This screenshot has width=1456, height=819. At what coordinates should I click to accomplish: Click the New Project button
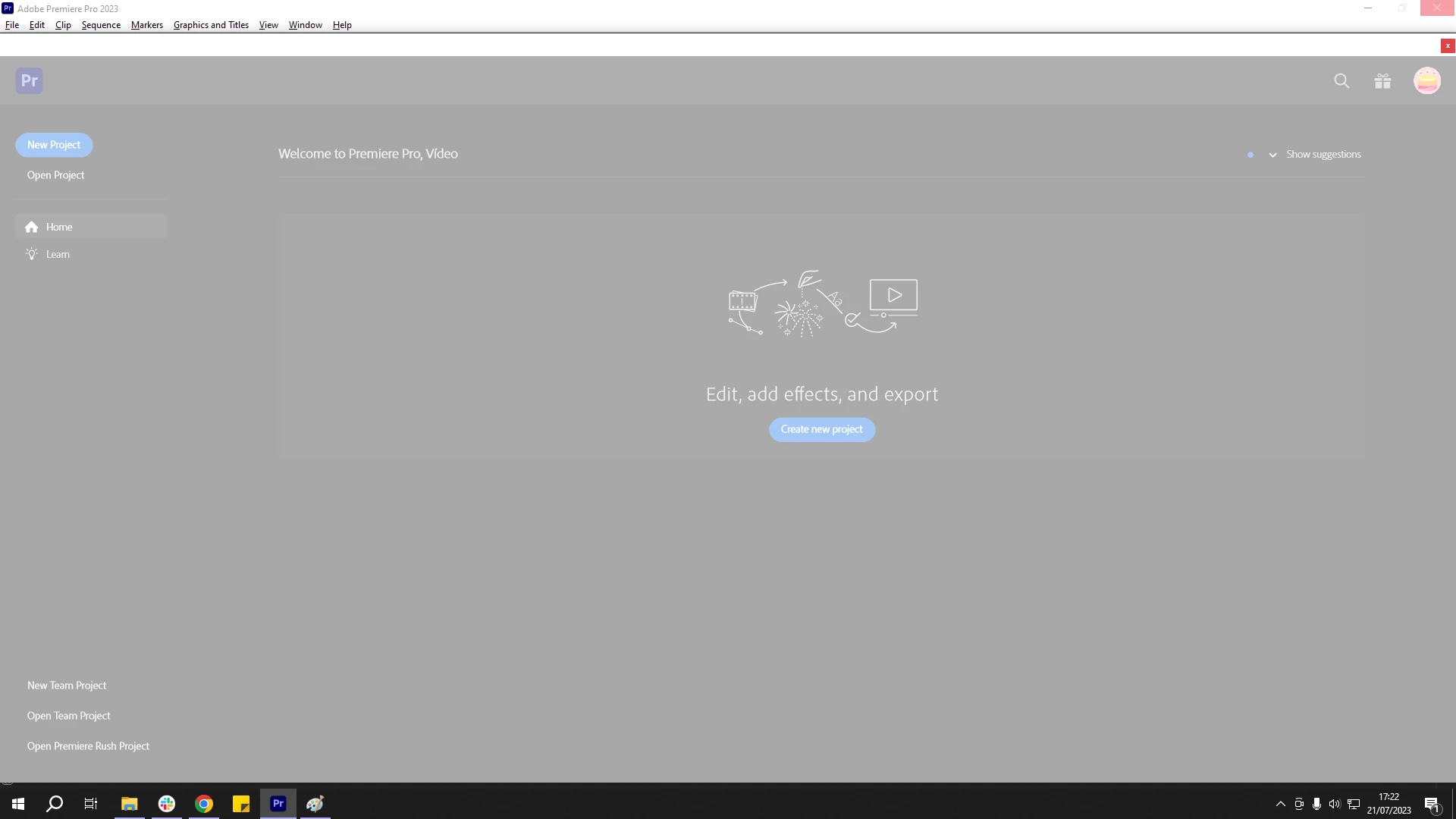(x=54, y=145)
